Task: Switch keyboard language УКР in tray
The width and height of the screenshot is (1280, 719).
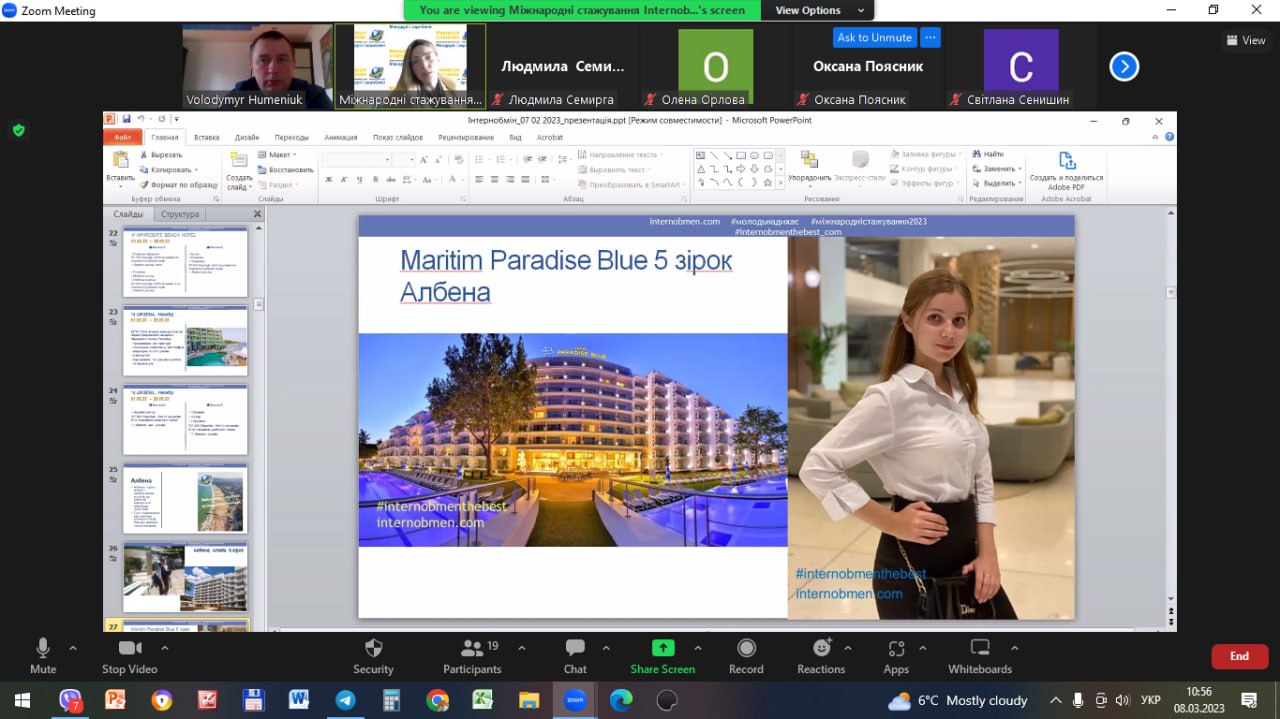Action: click(x=1151, y=700)
